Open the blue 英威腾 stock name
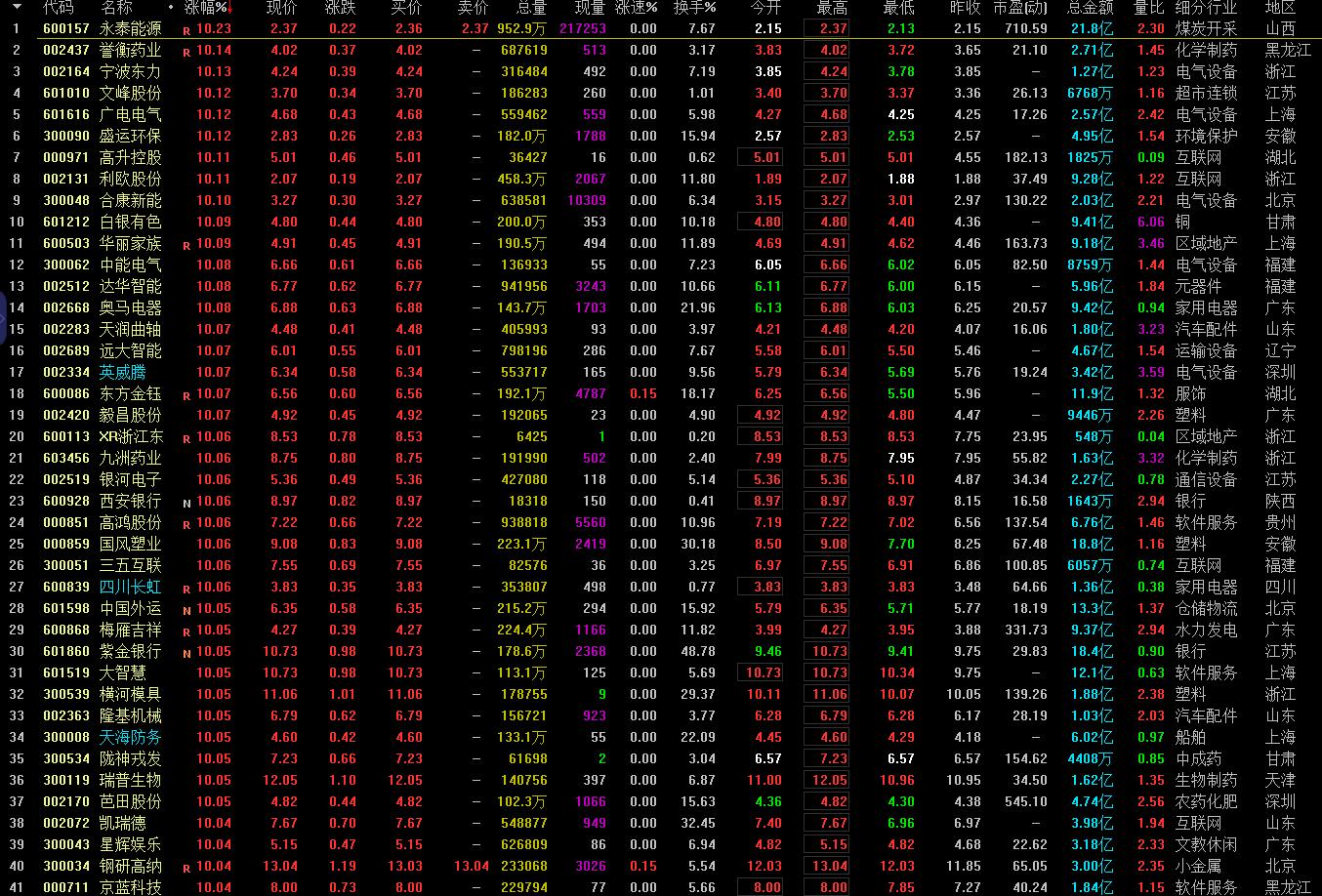This screenshot has height=896, width=1322. coord(122,372)
